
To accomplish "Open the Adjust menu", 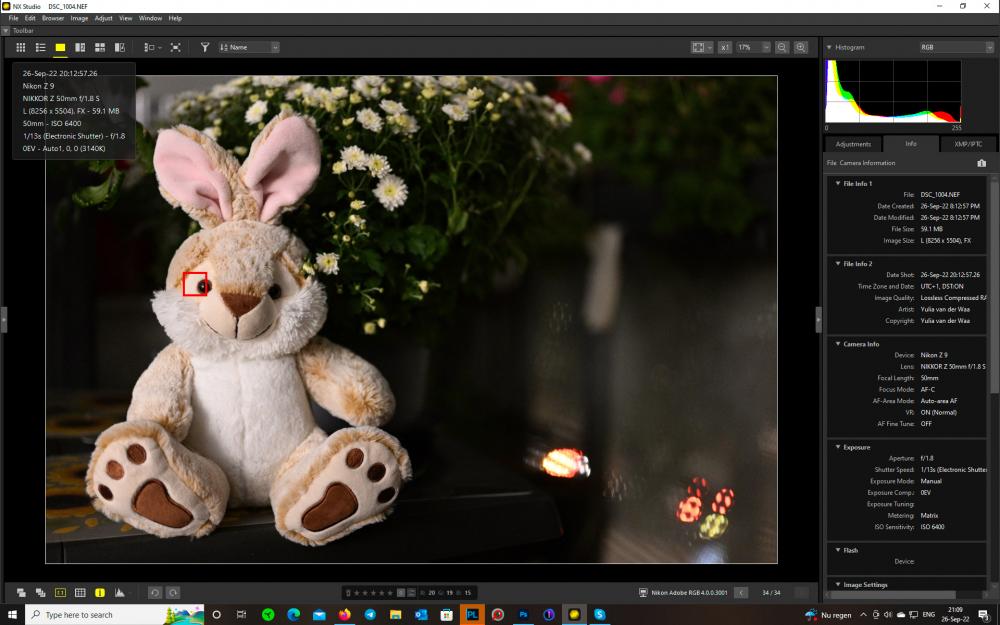I will click(103, 18).
